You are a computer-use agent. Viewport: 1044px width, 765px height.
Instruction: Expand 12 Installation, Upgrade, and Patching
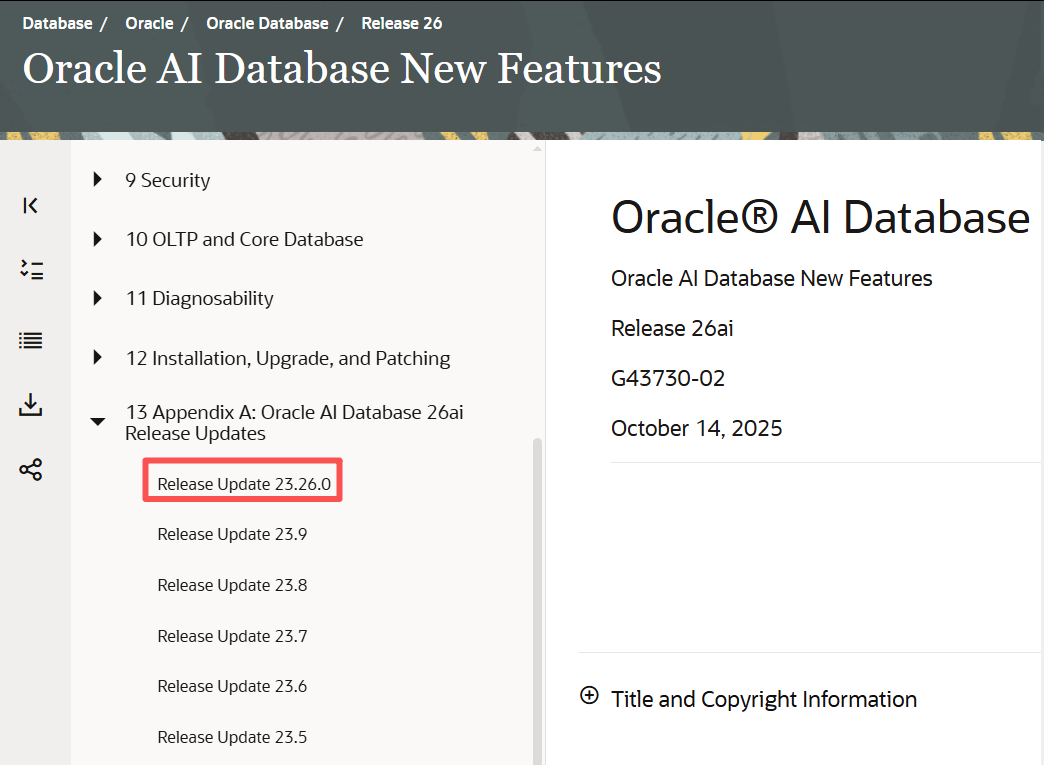tap(97, 358)
